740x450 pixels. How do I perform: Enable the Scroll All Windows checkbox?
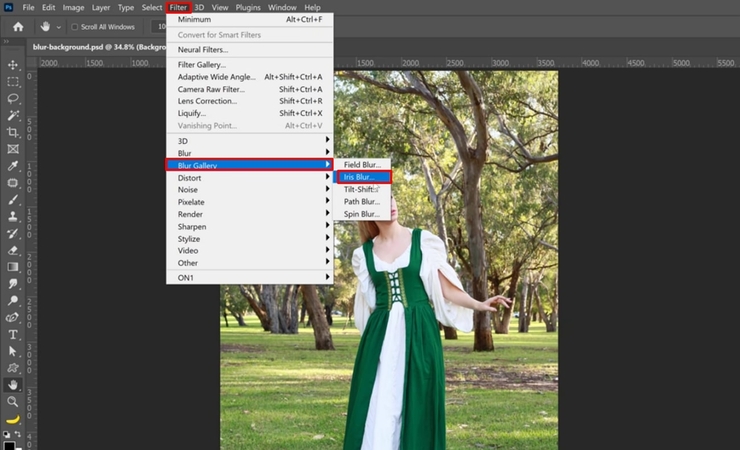[x=74, y=27]
